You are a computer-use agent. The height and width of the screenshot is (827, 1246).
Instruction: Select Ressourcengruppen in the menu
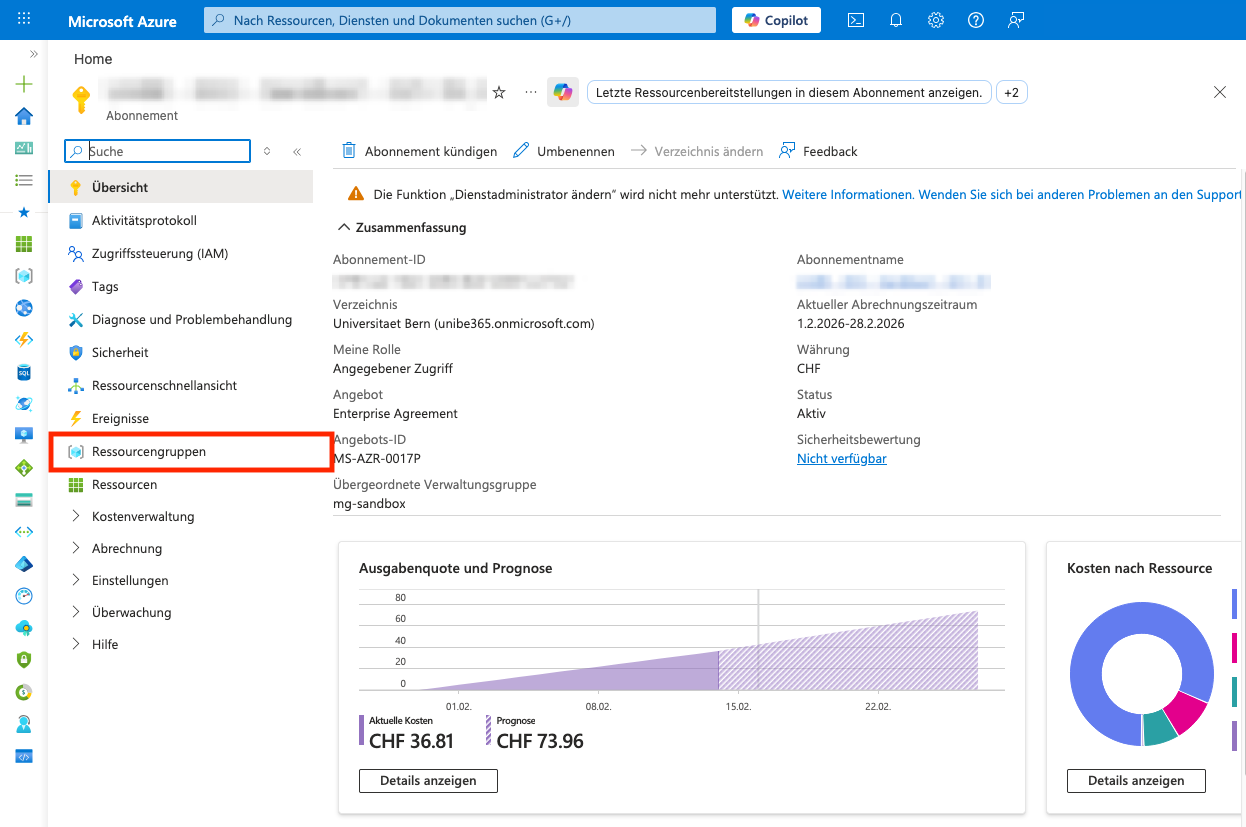tap(148, 452)
